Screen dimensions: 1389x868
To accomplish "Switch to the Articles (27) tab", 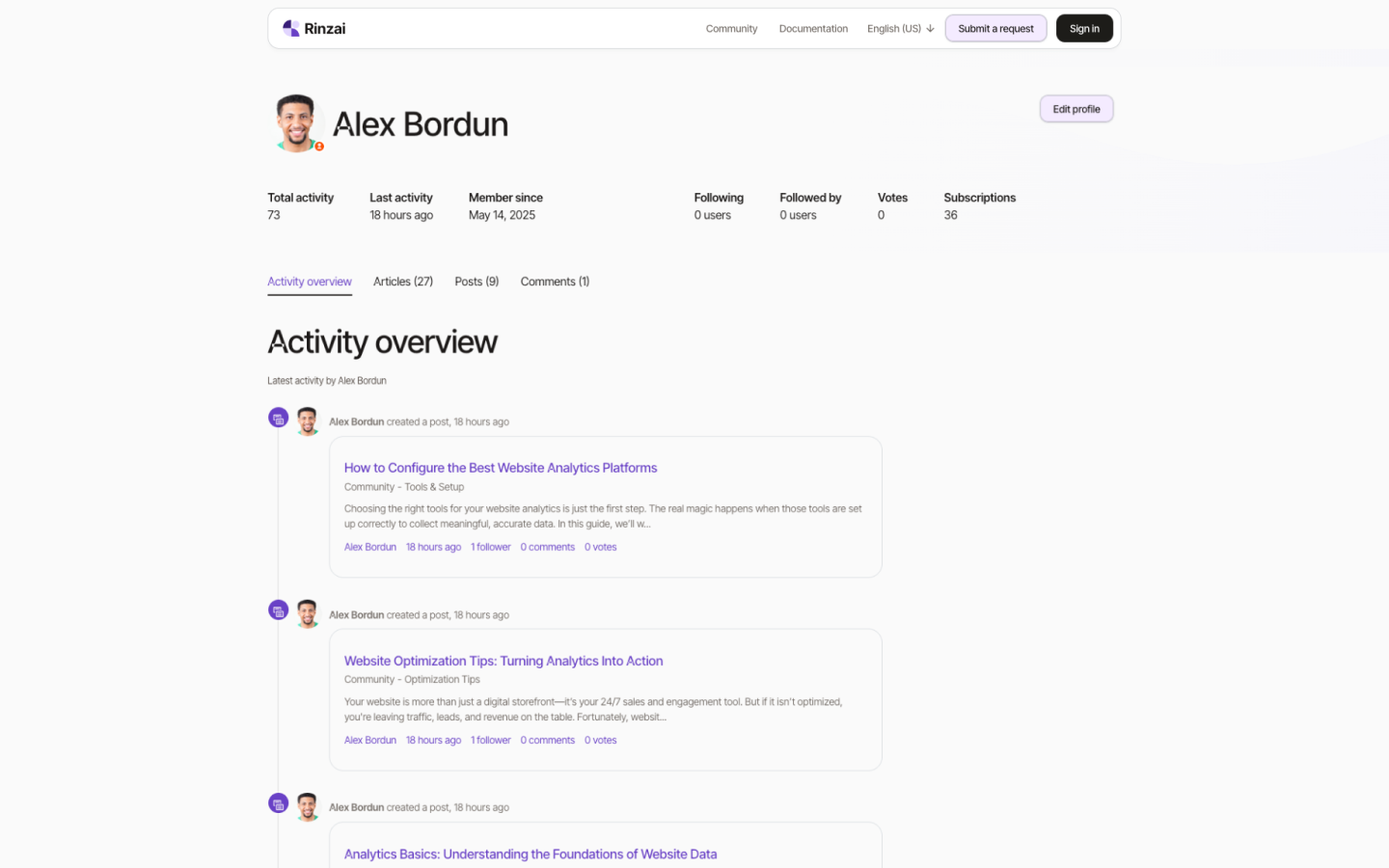I will point(403,282).
